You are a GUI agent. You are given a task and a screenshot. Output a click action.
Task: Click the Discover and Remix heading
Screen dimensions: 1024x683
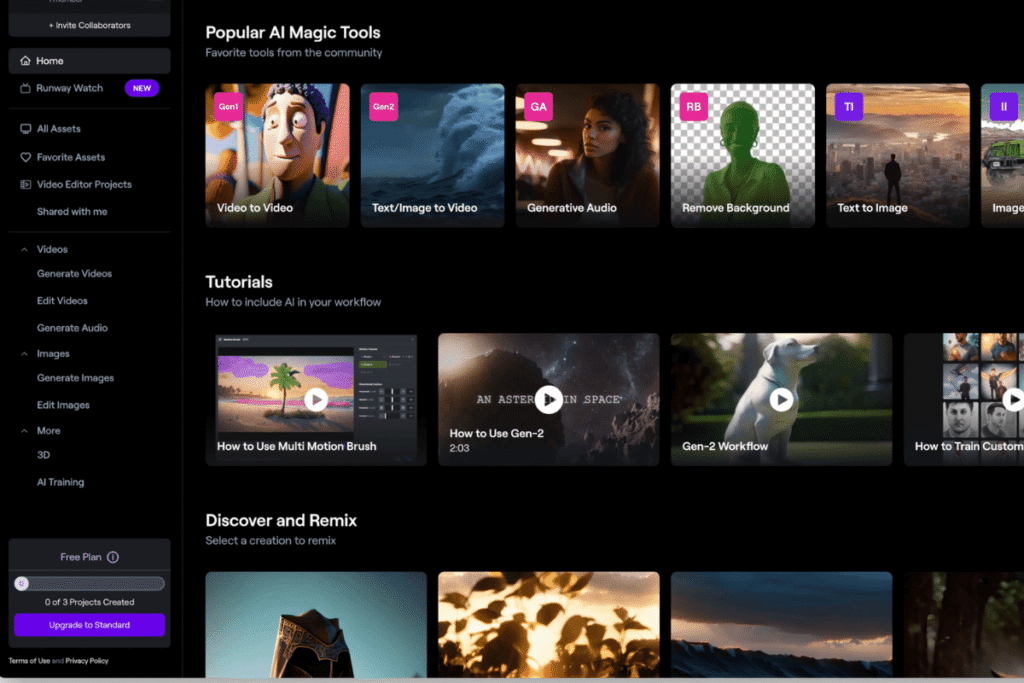coord(281,520)
